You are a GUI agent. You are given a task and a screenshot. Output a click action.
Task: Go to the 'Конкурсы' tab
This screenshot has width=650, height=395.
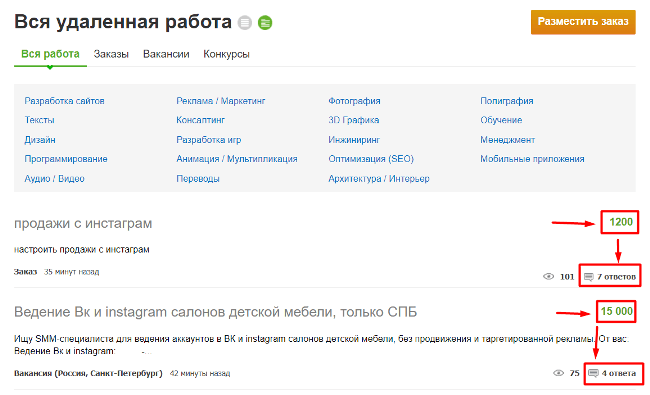coord(226,54)
